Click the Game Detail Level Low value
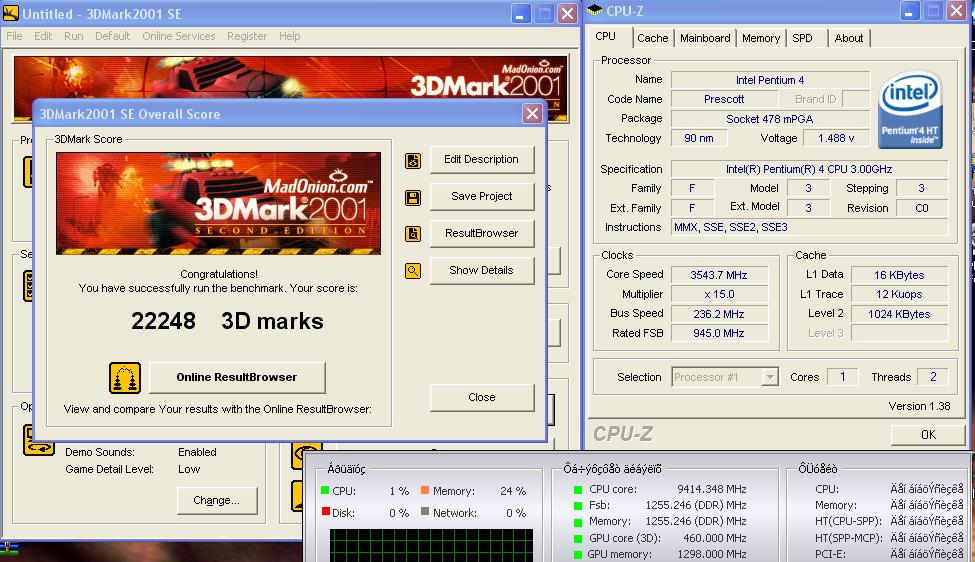 (x=189, y=469)
